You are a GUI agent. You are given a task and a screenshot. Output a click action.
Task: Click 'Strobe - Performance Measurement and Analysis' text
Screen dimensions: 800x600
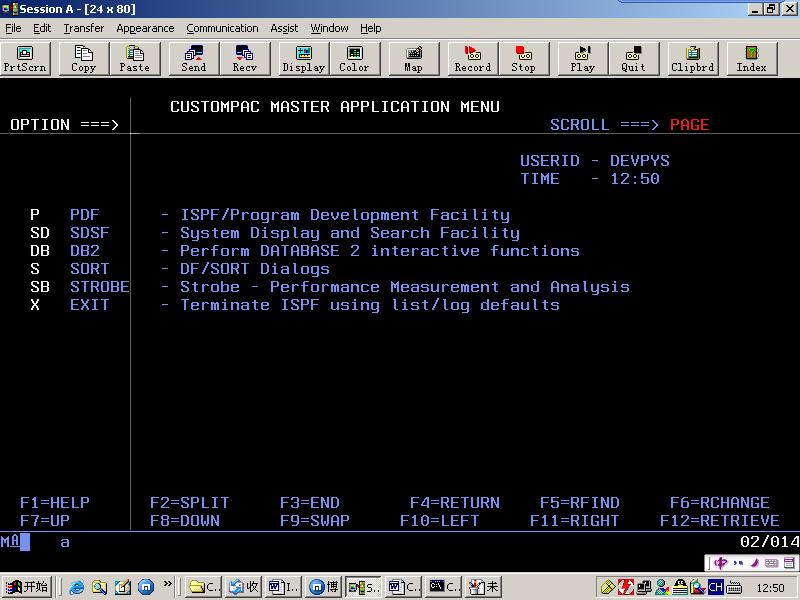(x=405, y=287)
